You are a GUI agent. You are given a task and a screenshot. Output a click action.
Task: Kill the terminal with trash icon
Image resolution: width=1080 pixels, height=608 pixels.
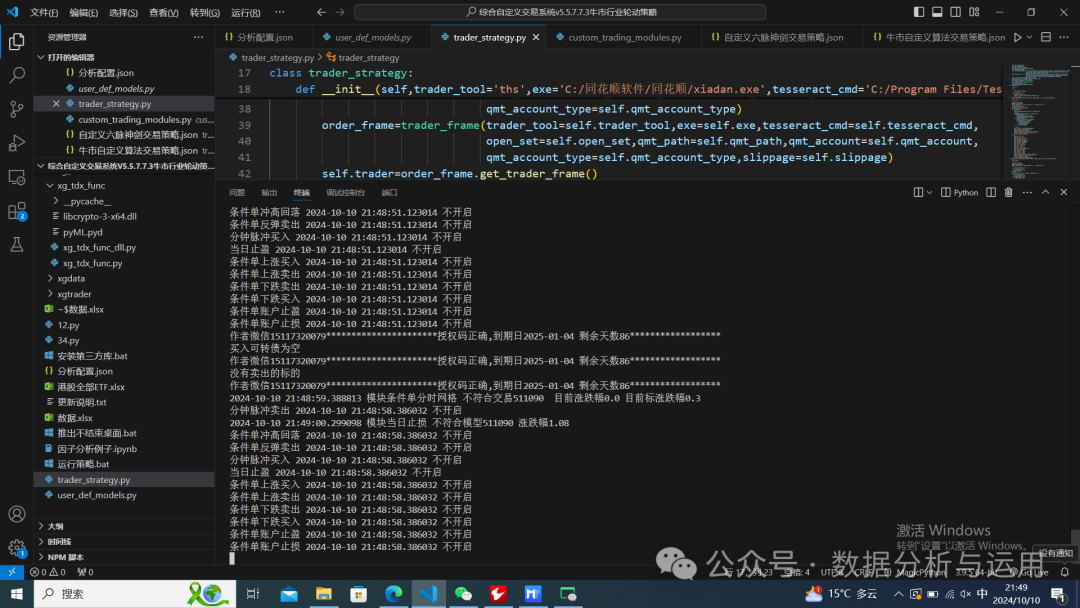pyautogui.click(x=1008, y=192)
